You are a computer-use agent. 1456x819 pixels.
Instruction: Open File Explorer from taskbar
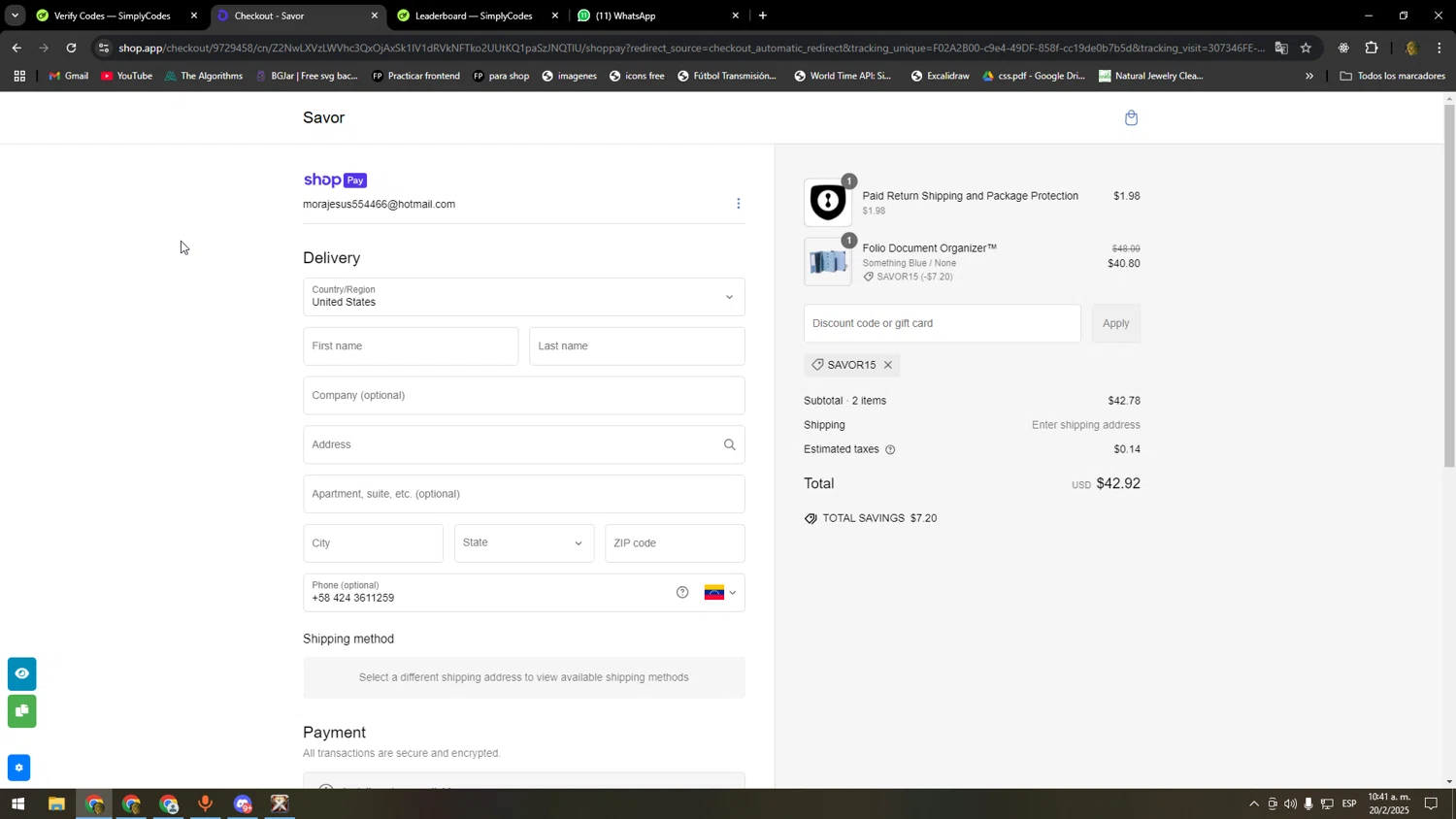(x=56, y=803)
